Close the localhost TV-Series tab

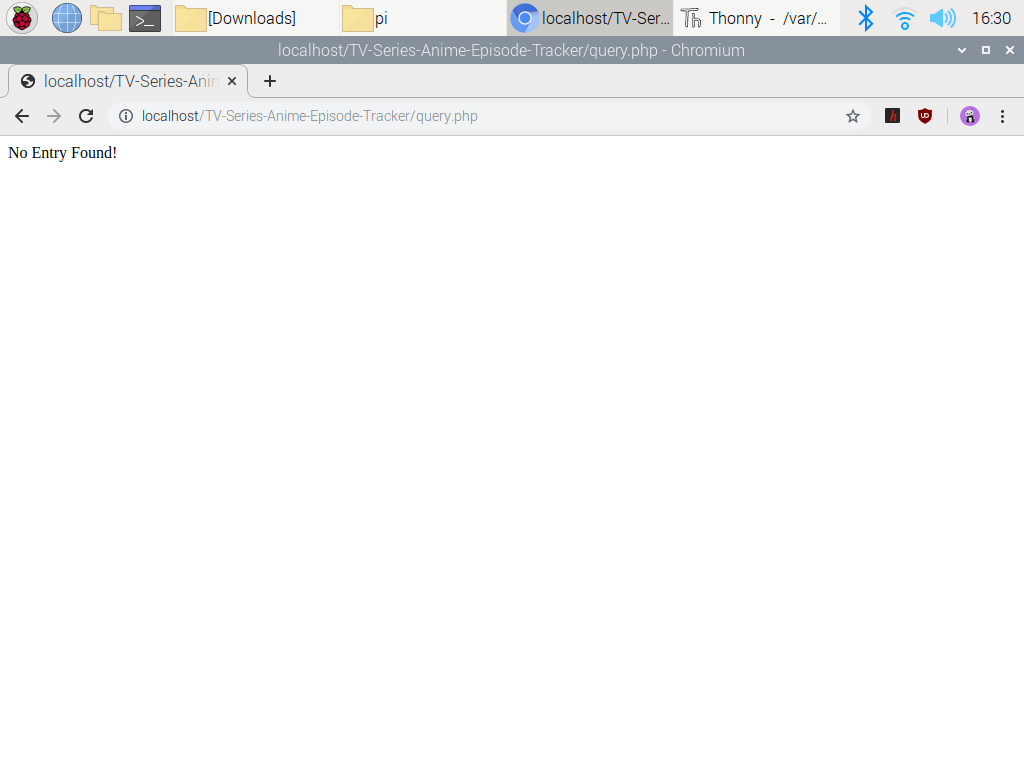point(232,81)
